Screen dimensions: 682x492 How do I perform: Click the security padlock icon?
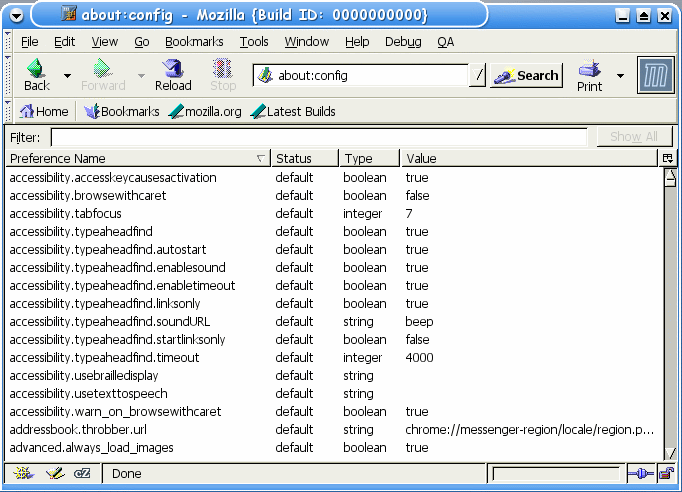(x=666, y=473)
